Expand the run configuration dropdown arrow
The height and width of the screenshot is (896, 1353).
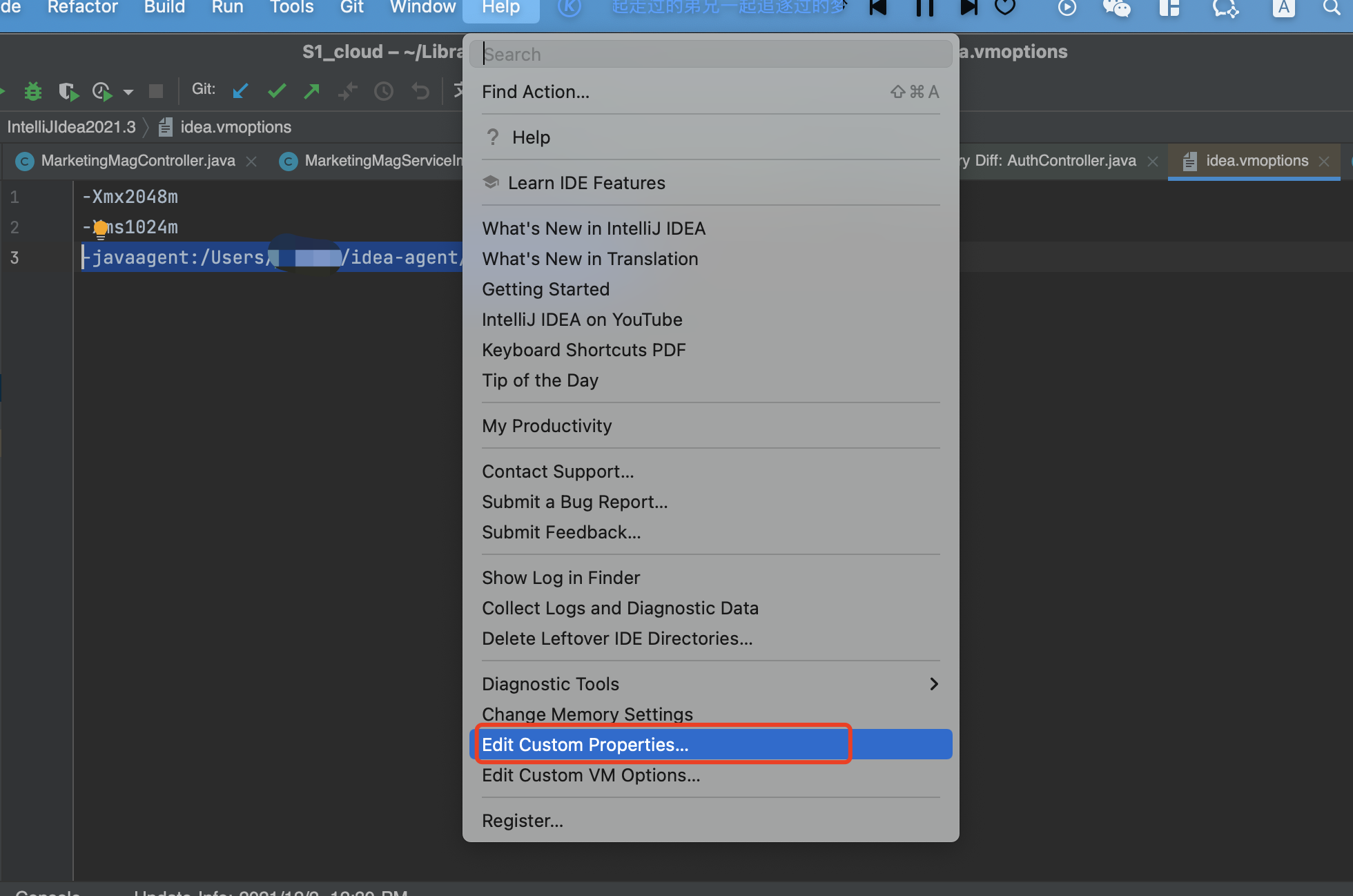coord(128,92)
